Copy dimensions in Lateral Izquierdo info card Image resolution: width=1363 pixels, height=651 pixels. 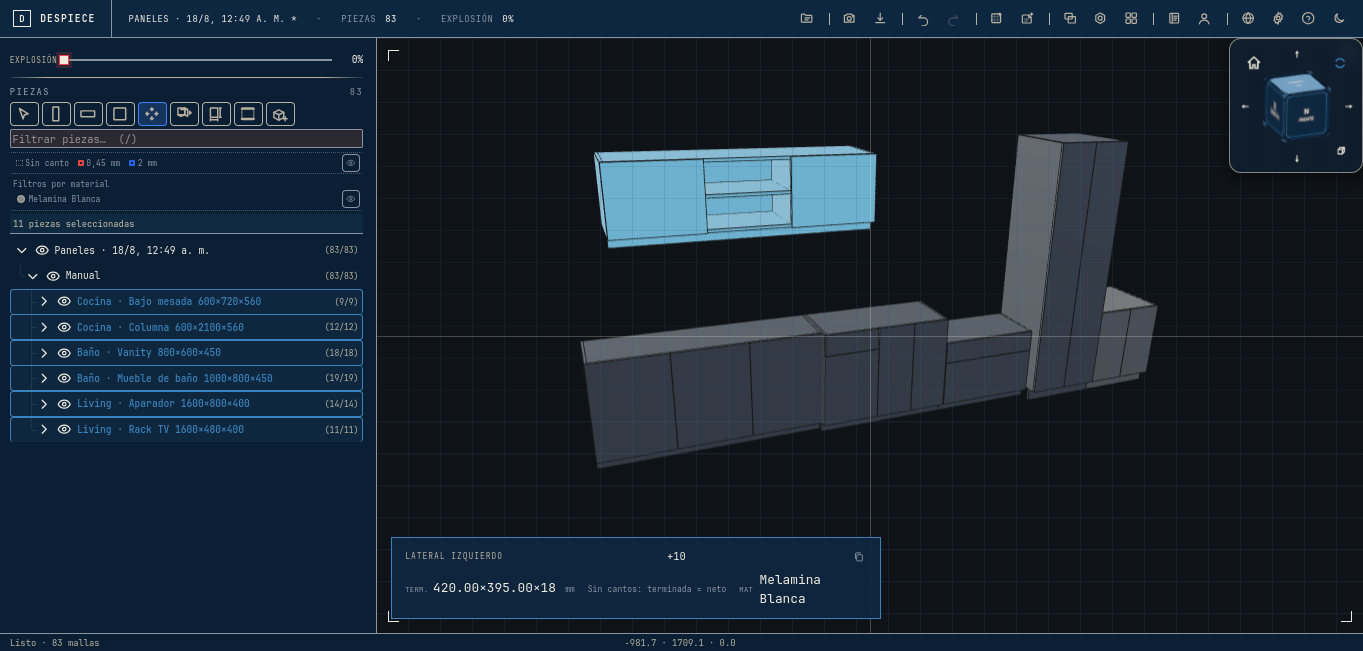click(859, 557)
